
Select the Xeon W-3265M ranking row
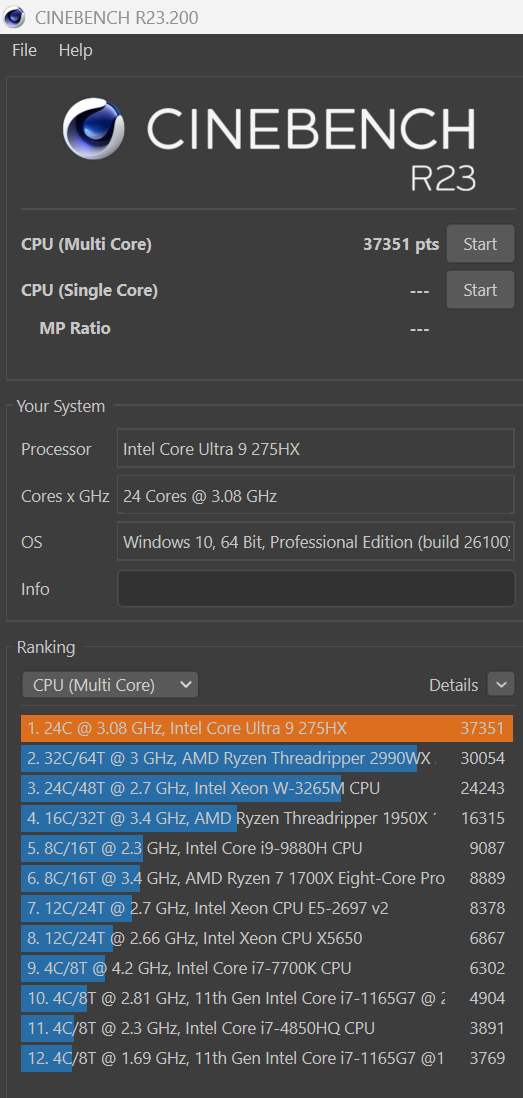click(267, 788)
